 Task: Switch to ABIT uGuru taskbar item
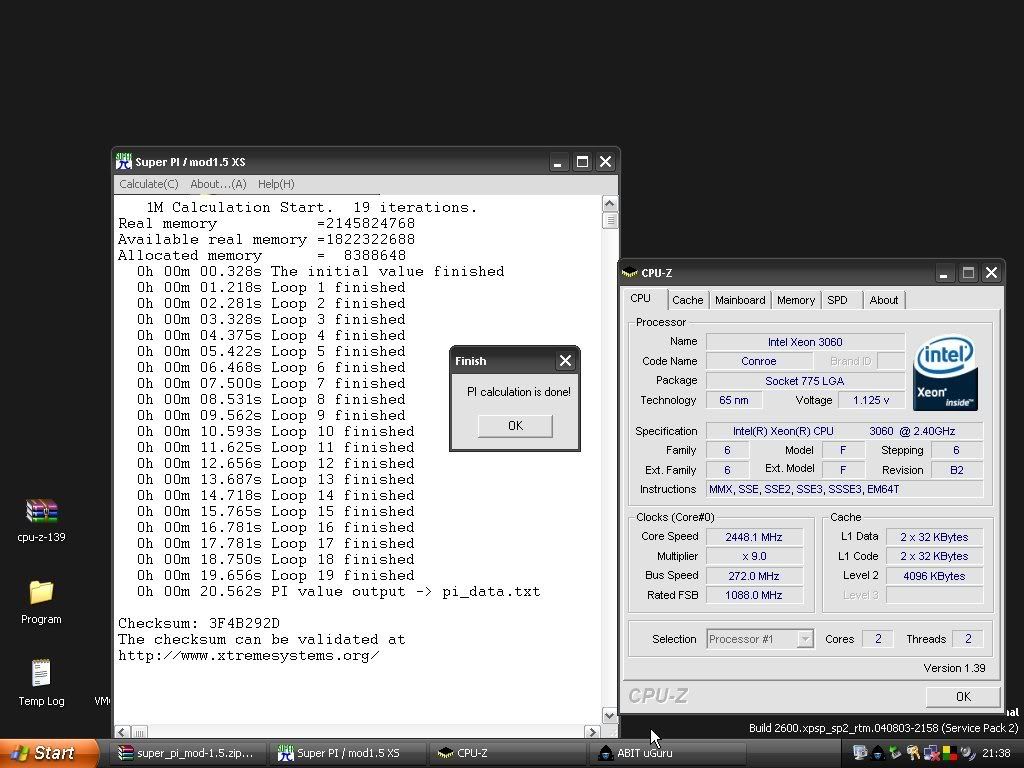tap(668, 753)
